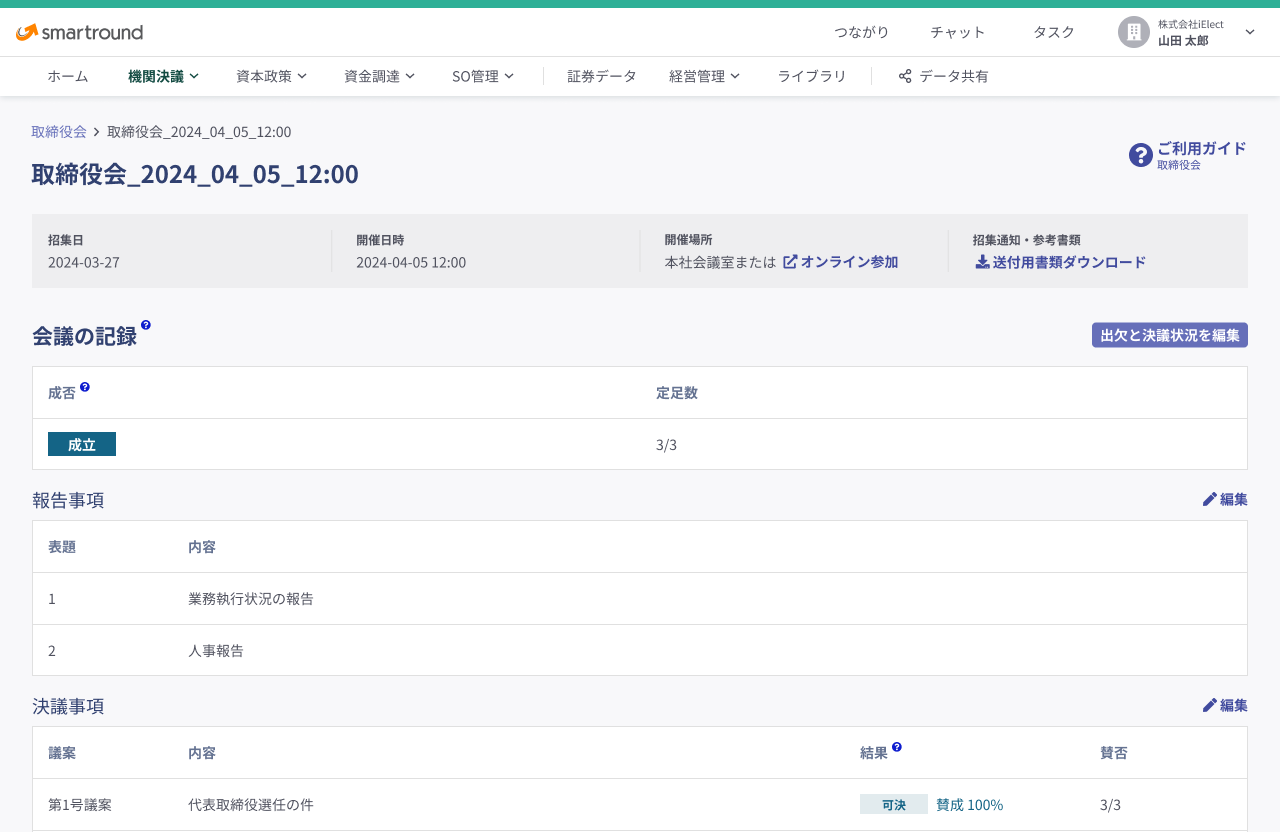Click the 賛成 100% voting result
The image size is (1280, 832).
click(969, 804)
